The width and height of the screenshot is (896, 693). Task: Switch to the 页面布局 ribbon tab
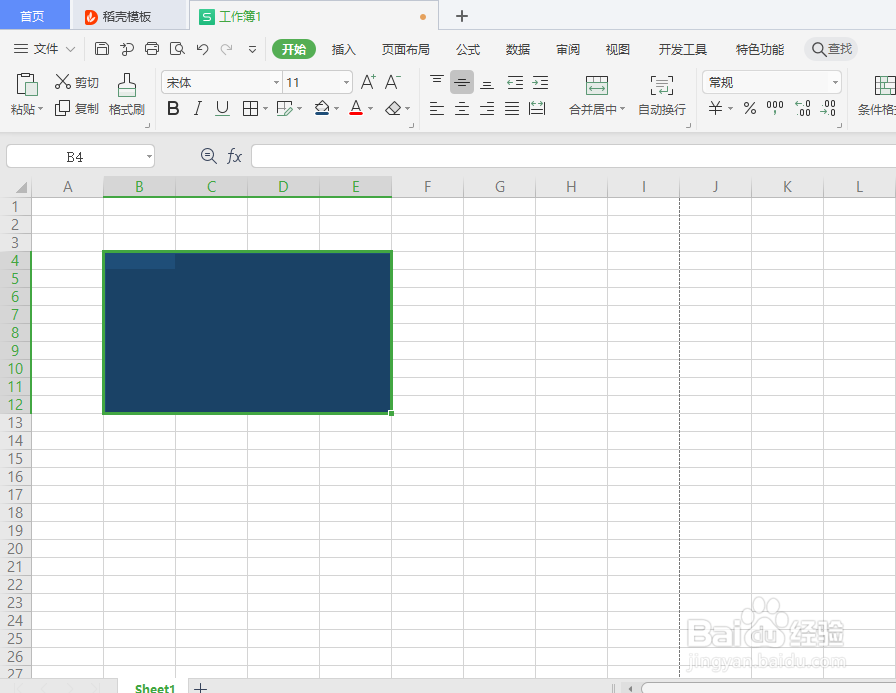coord(406,50)
